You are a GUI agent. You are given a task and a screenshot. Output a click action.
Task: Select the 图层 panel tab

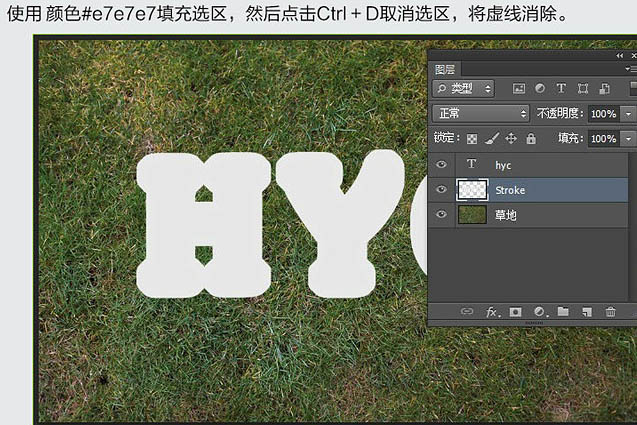[445, 69]
